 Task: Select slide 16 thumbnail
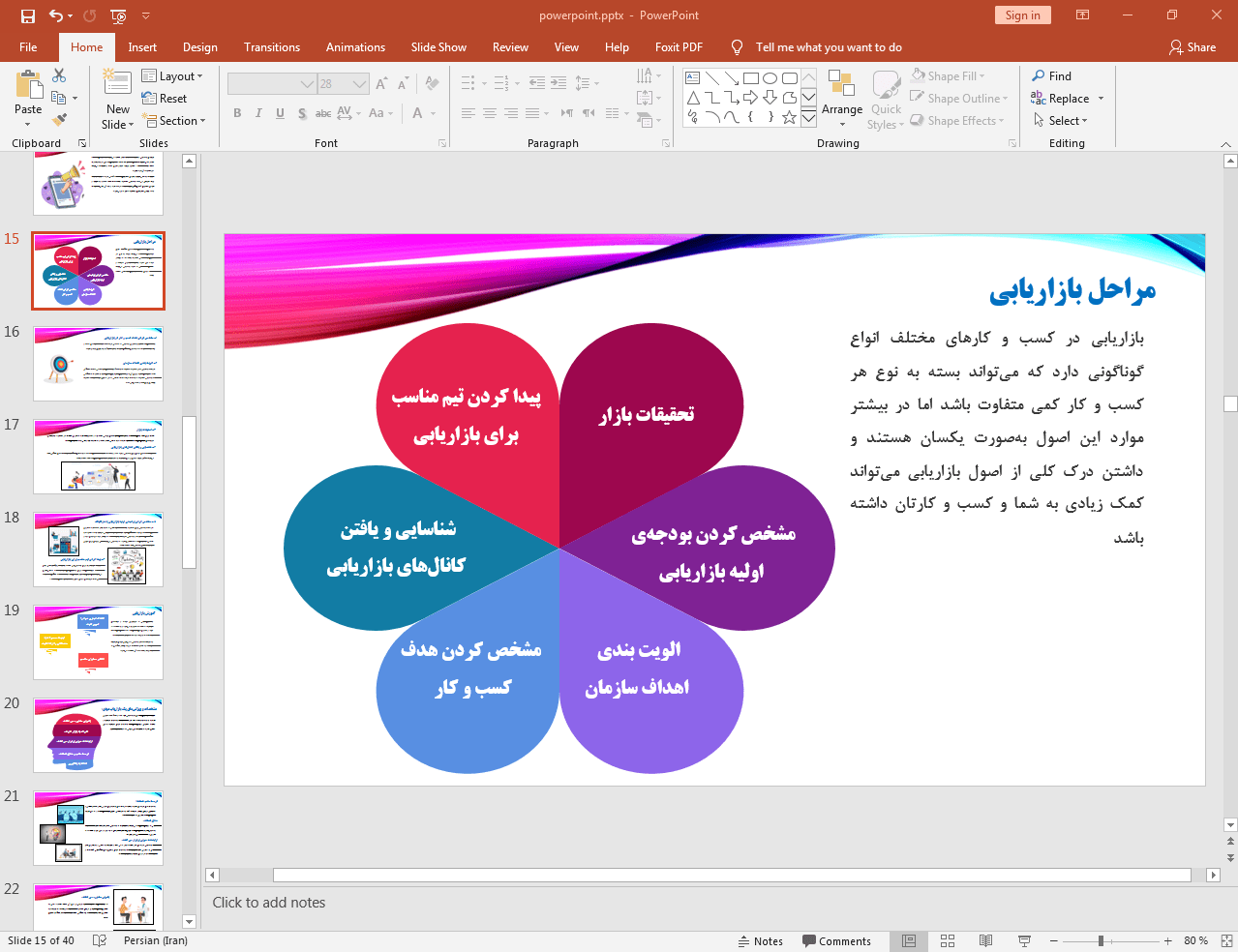98,364
